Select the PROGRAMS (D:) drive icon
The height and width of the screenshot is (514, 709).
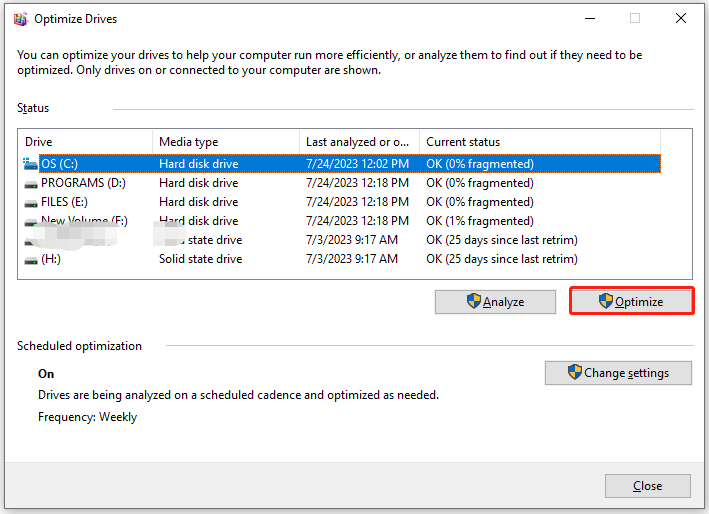(x=31, y=184)
